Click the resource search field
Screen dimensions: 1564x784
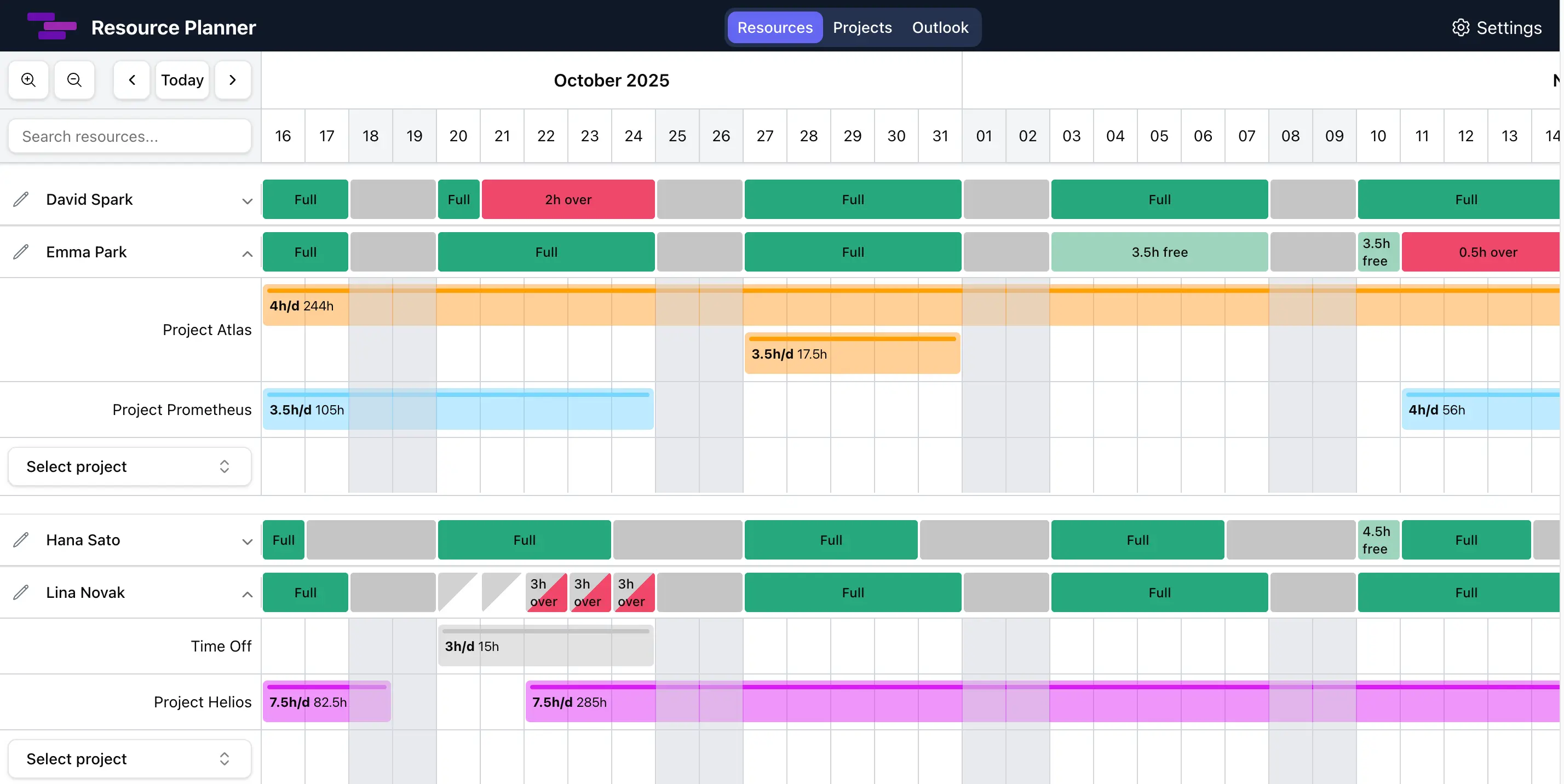(x=129, y=136)
